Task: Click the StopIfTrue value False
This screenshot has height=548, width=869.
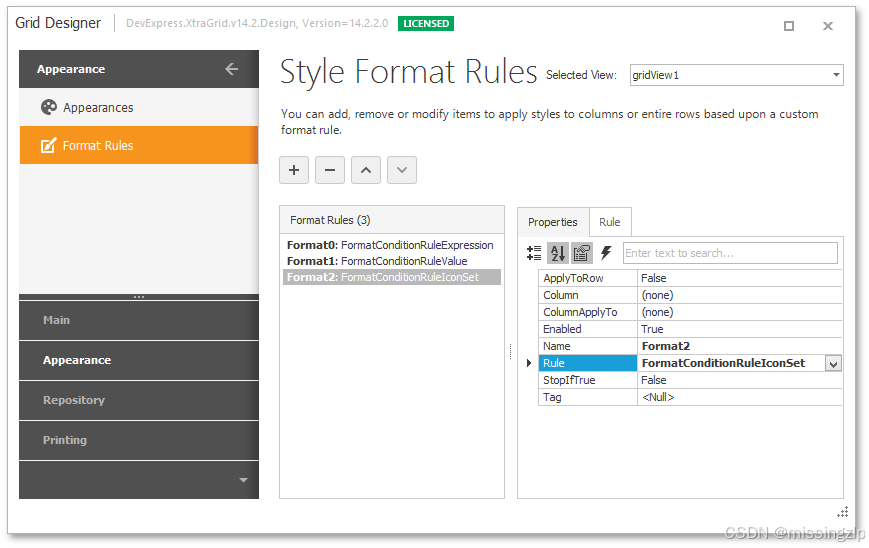Action: pyautogui.click(x=653, y=380)
